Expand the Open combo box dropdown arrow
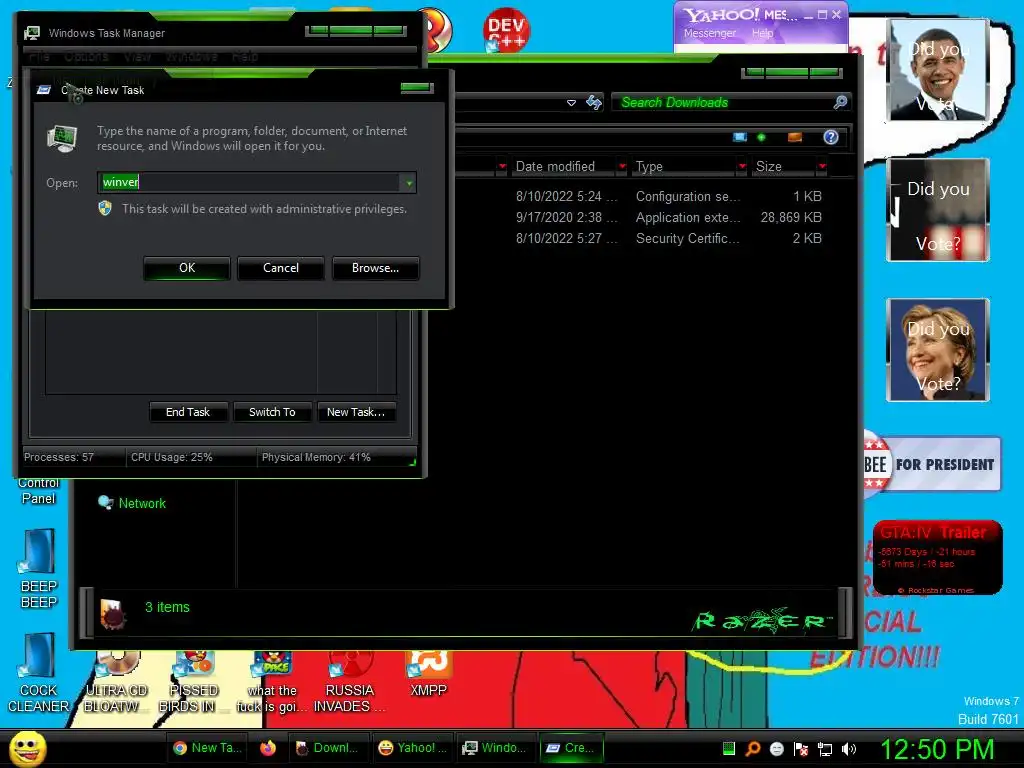The height and width of the screenshot is (768, 1024). coord(409,183)
